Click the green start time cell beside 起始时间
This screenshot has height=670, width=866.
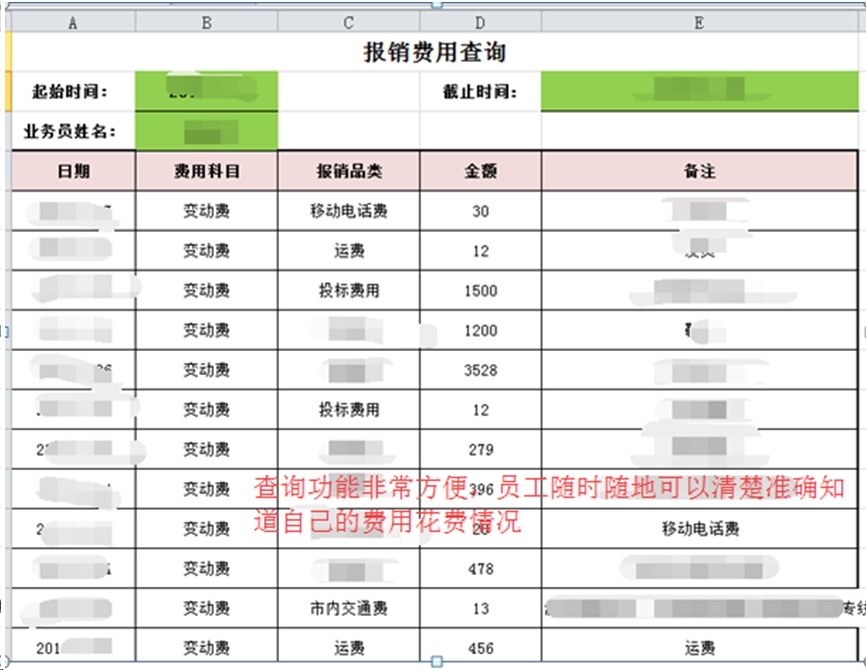point(206,92)
